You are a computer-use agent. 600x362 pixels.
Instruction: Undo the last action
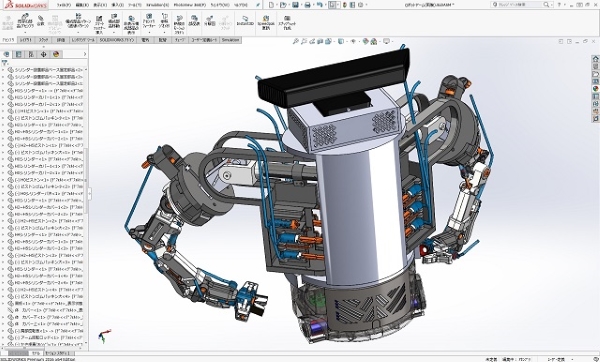320,5
